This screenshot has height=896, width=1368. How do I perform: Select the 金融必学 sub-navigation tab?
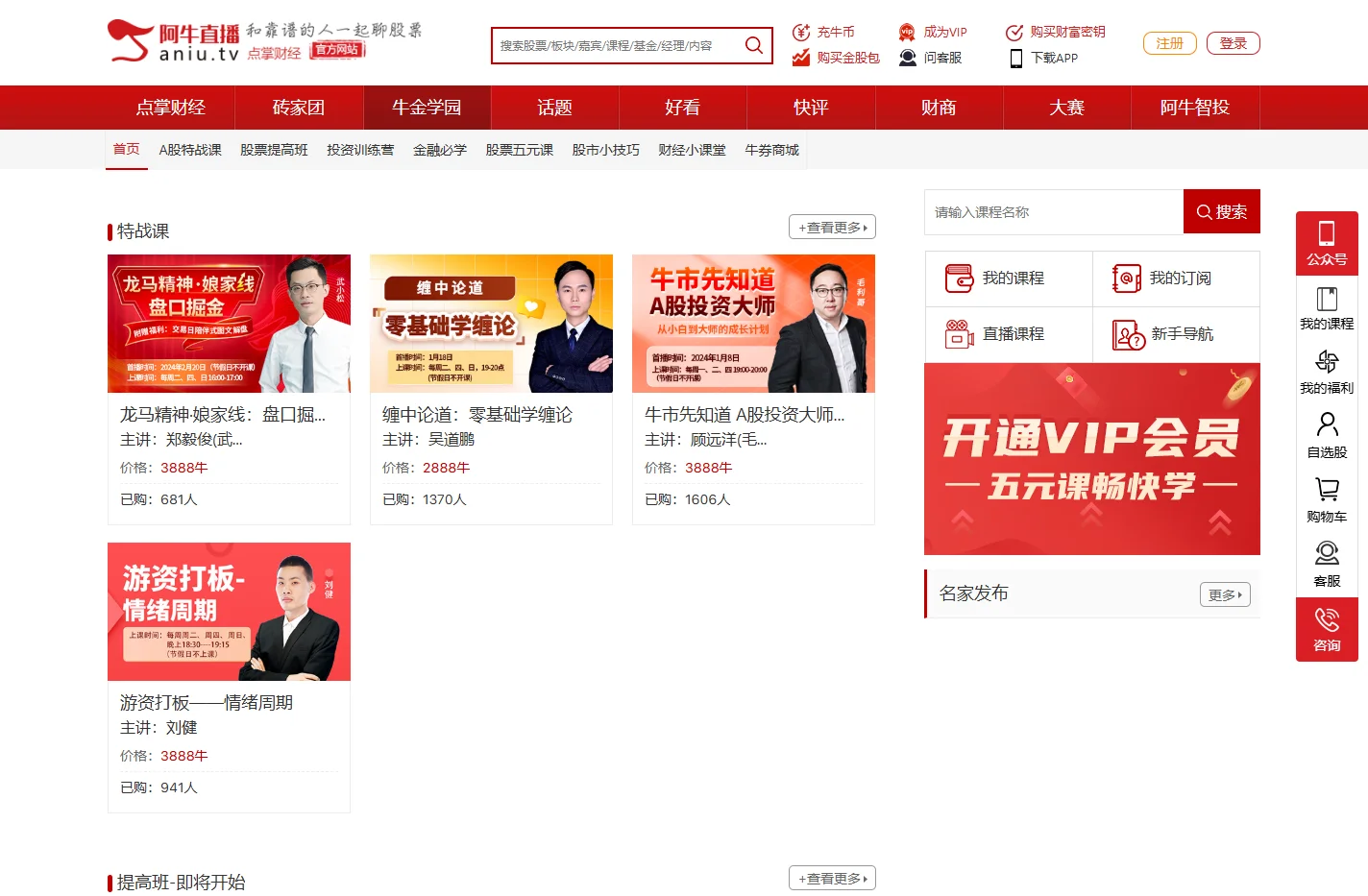(440, 150)
